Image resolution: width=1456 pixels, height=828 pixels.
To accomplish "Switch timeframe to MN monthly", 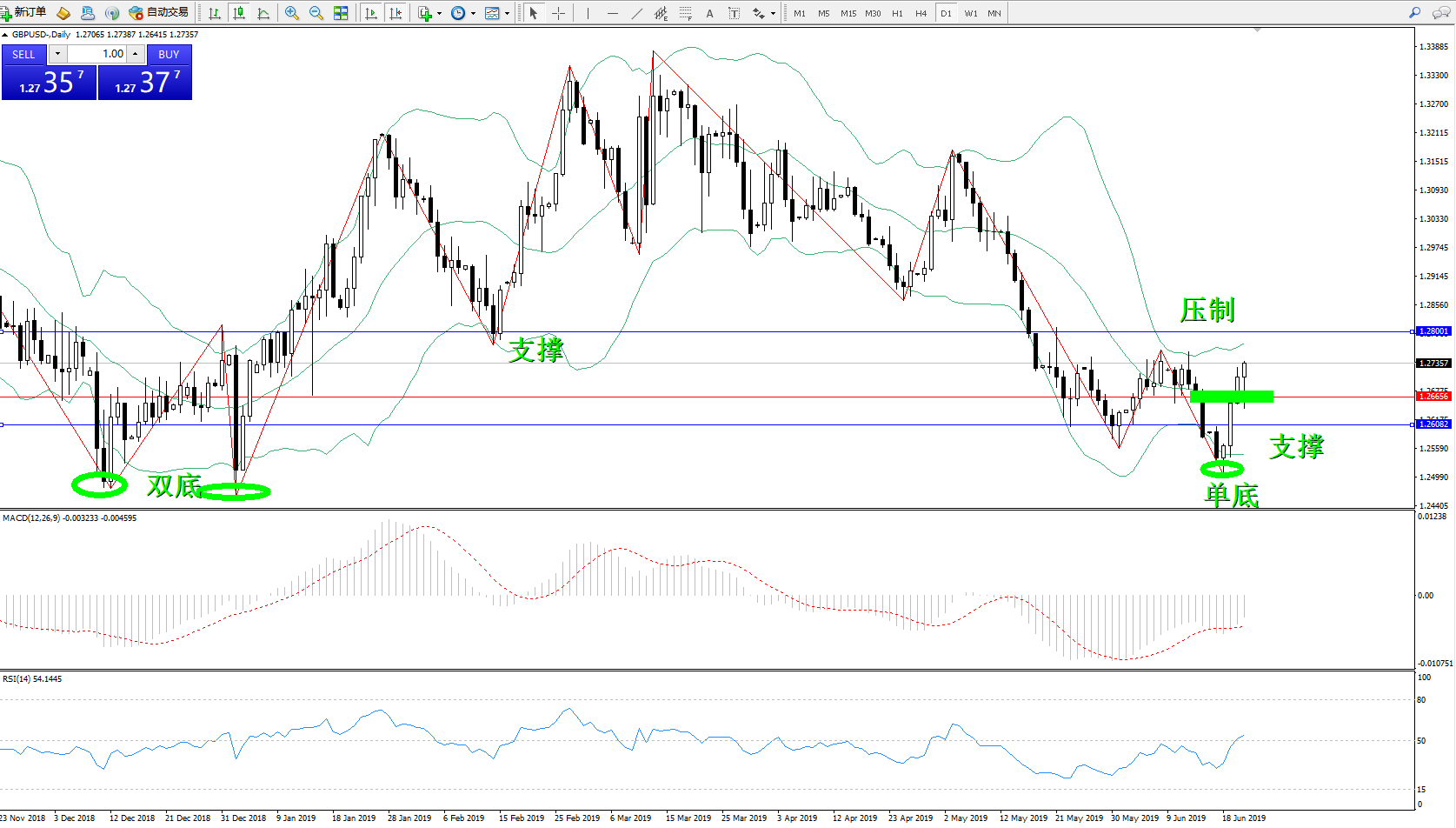I will (x=994, y=13).
